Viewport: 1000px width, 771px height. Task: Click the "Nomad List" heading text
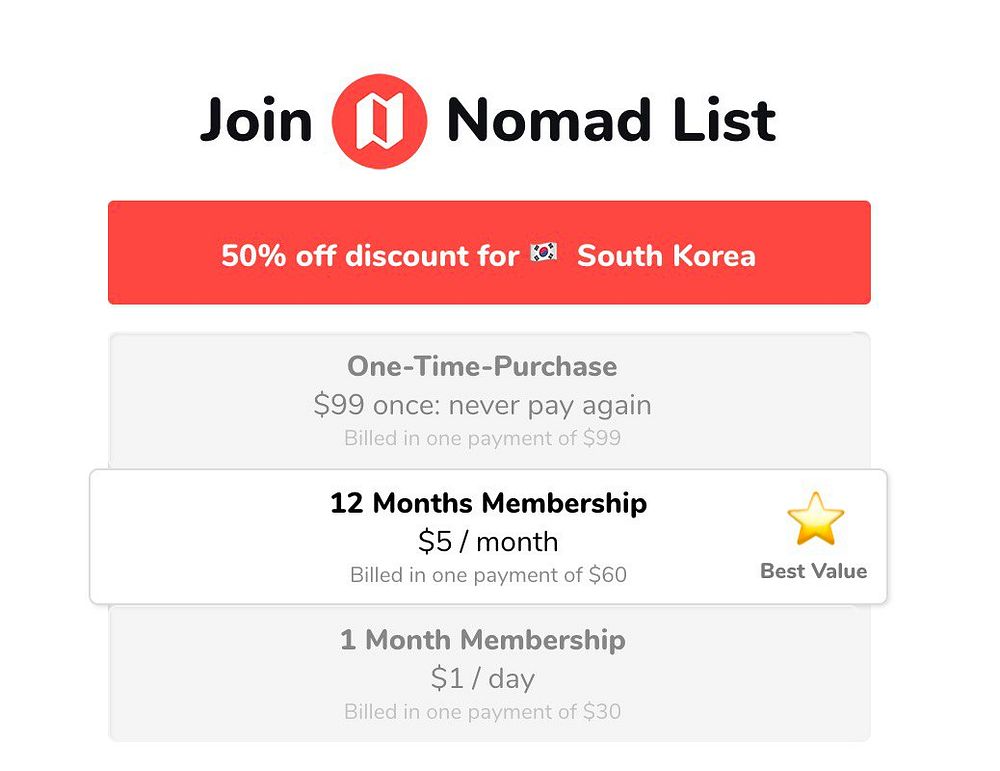click(x=610, y=121)
